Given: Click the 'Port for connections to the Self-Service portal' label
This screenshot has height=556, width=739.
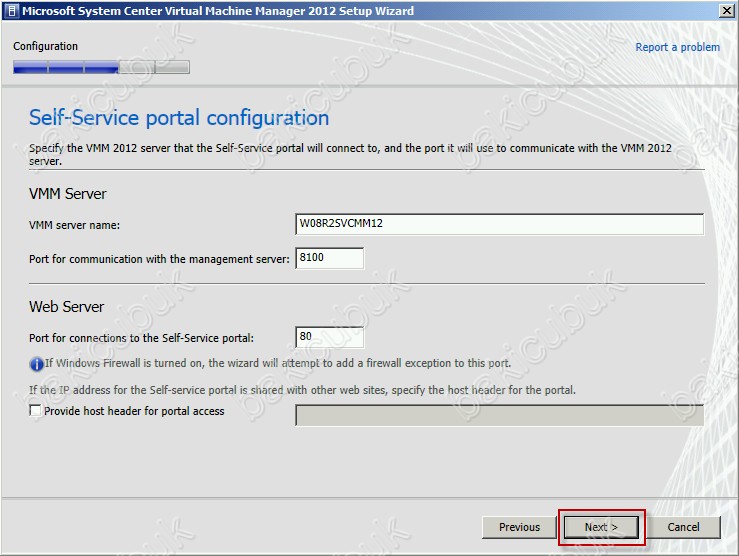Looking at the screenshot, I should pyautogui.click(x=141, y=338).
